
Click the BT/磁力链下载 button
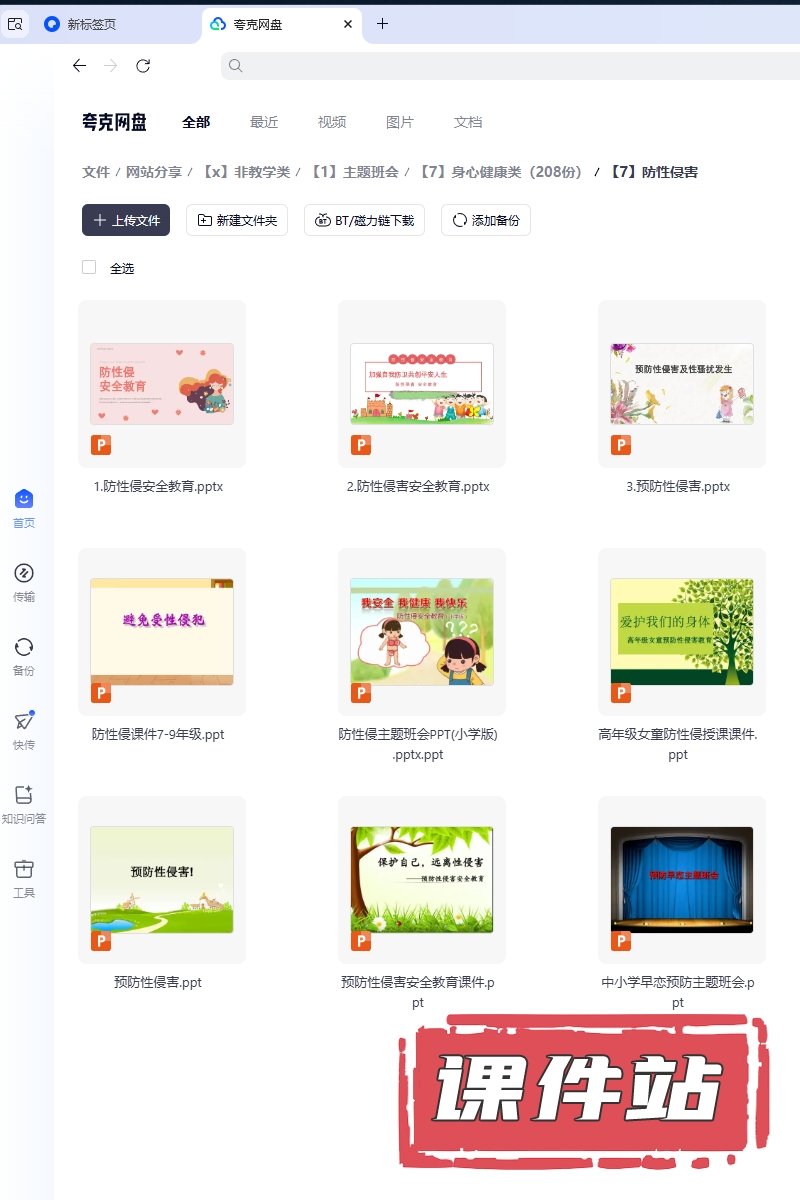(x=365, y=220)
